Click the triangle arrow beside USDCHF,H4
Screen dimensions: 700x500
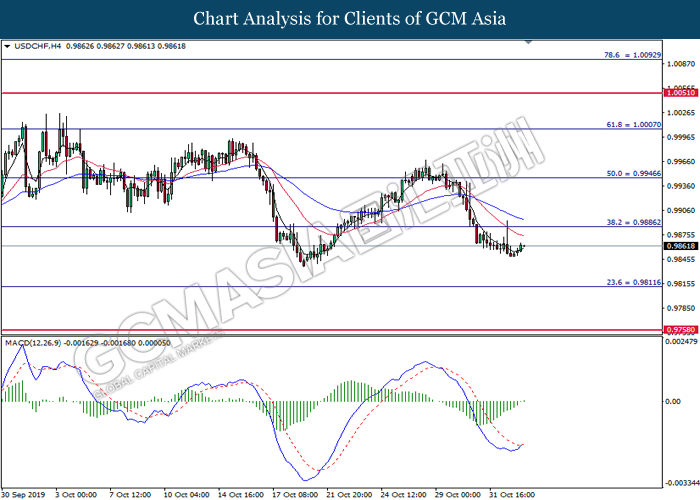click(x=8, y=46)
